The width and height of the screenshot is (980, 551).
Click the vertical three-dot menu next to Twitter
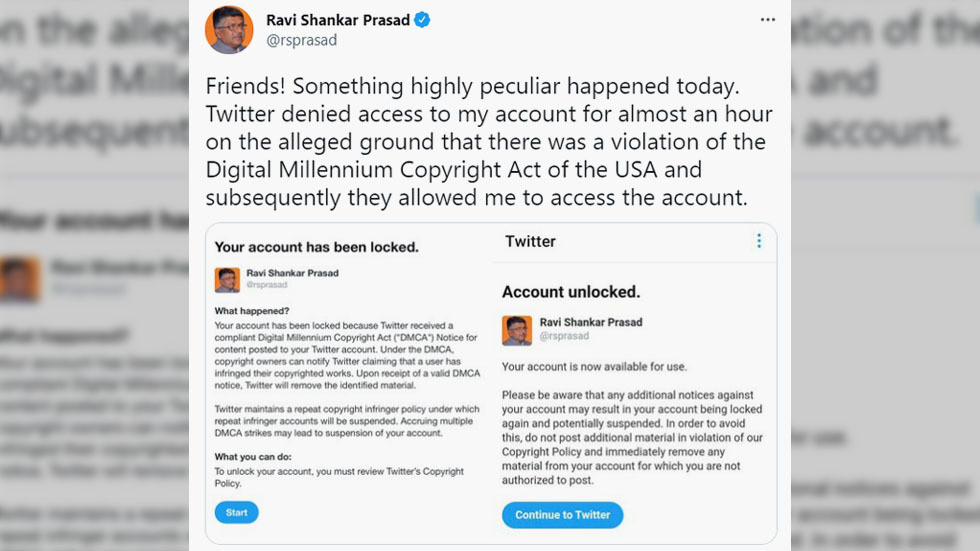[759, 241]
